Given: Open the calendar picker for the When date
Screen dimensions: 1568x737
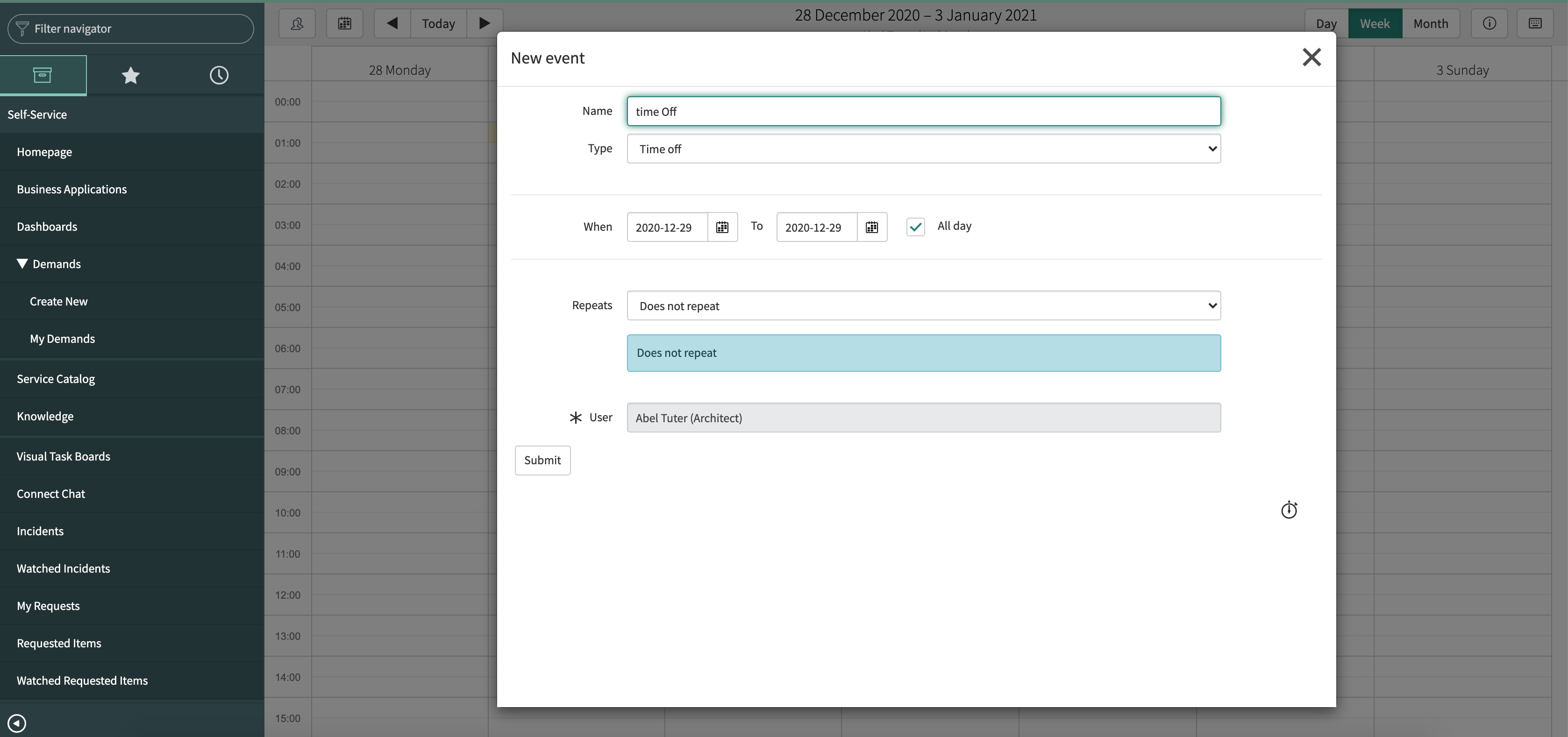Looking at the screenshot, I should tap(722, 227).
